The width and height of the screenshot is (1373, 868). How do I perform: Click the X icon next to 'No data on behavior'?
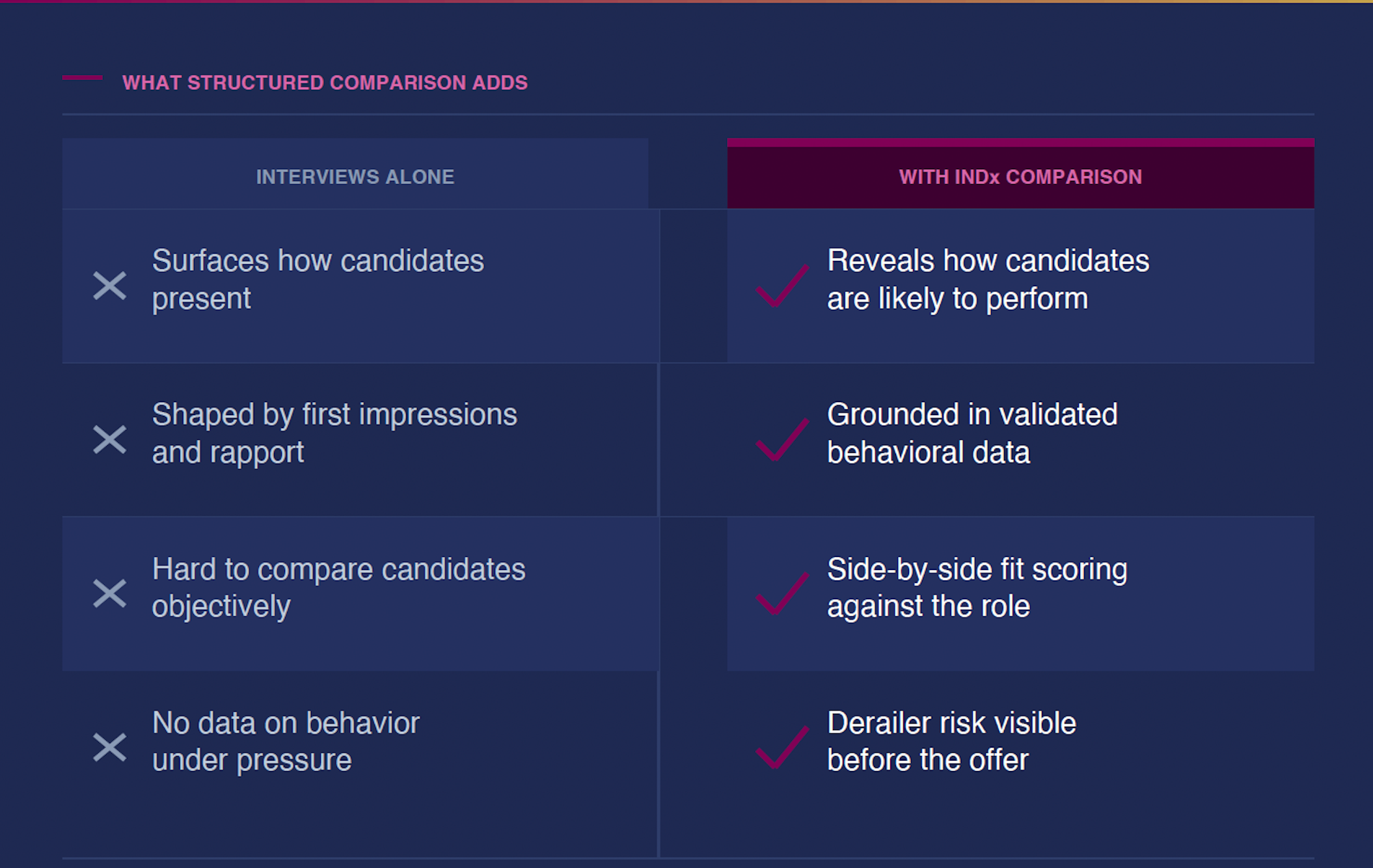(x=109, y=747)
